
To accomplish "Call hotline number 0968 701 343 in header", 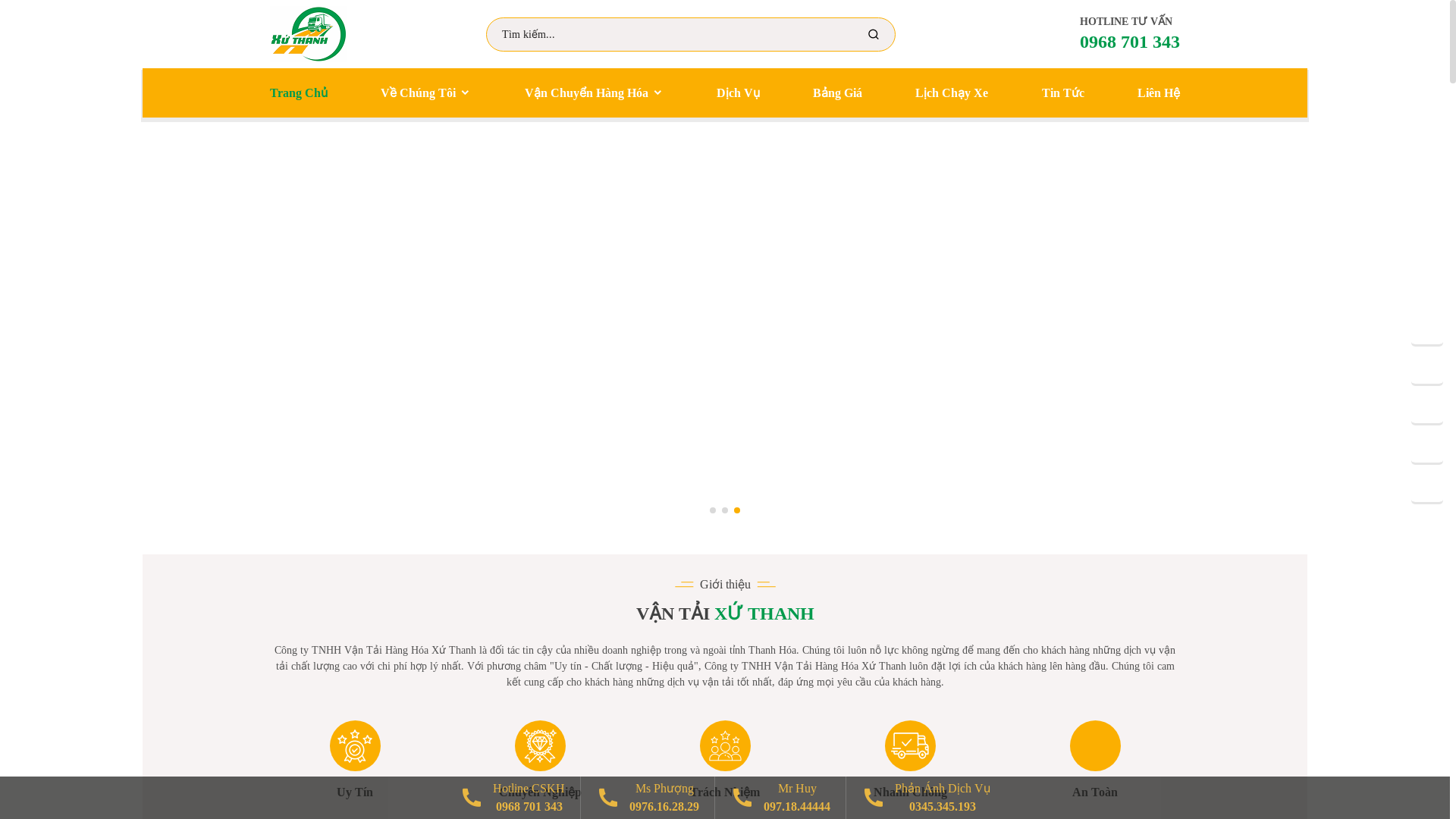I will point(1129,42).
